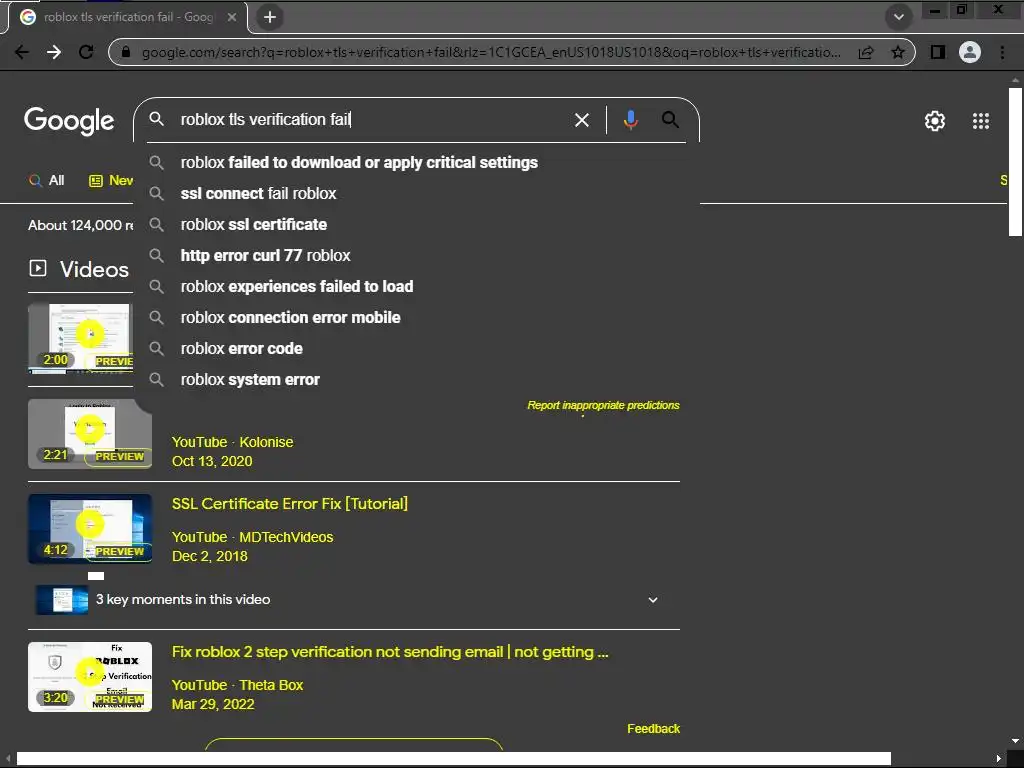Screen dimensions: 1024x768
Task: Click the 'Oct 13, 2020' date text
Action: pyautogui.click(x=212, y=461)
